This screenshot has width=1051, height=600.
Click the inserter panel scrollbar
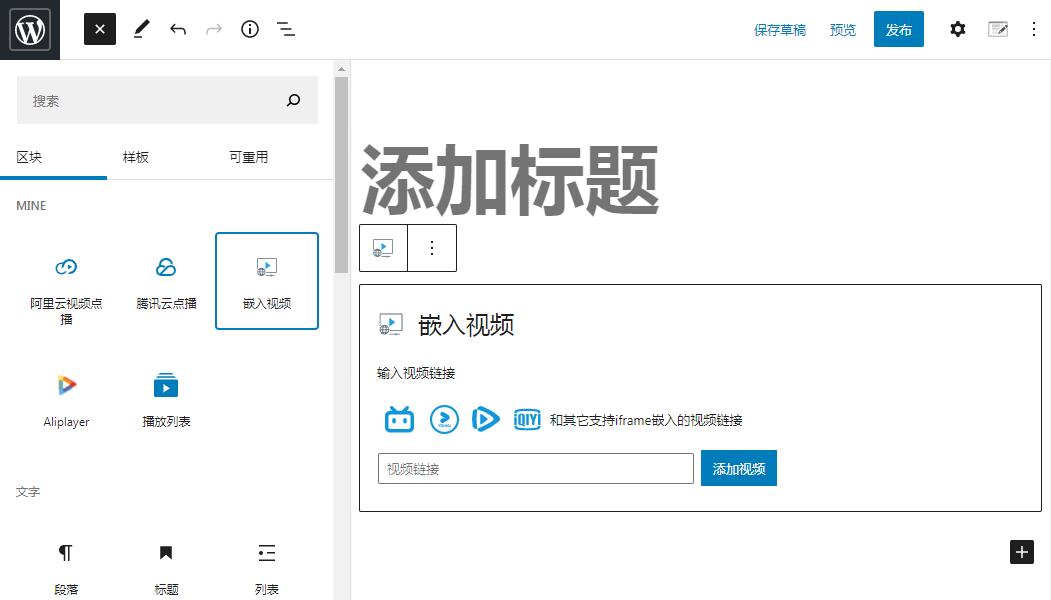click(341, 175)
